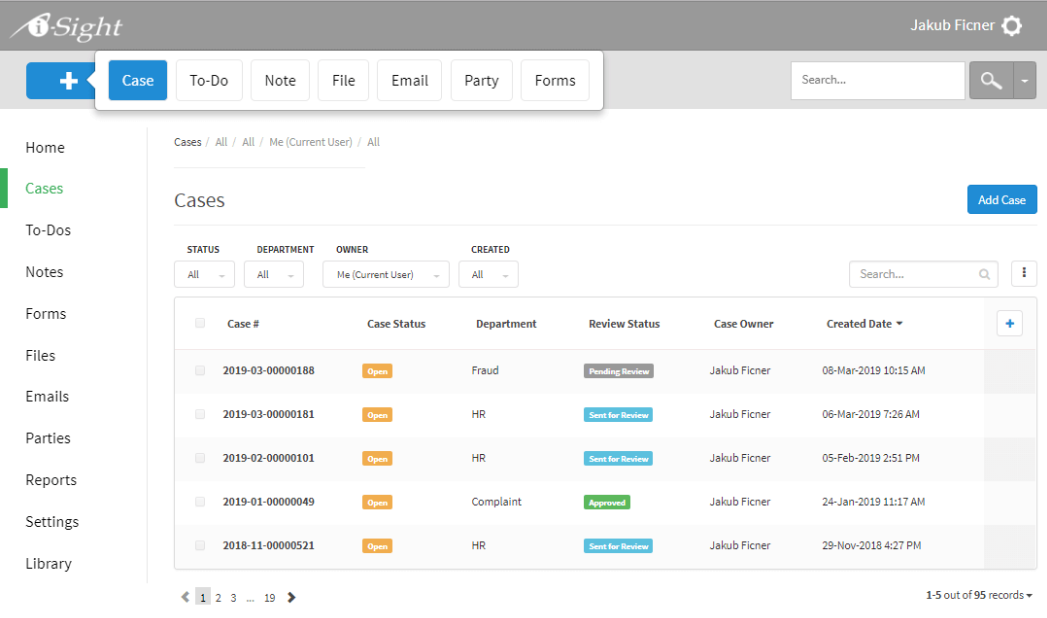This screenshot has width=1047, height=618.
Task: Open To-Dos in the sidebar
Action: (x=48, y=230)
